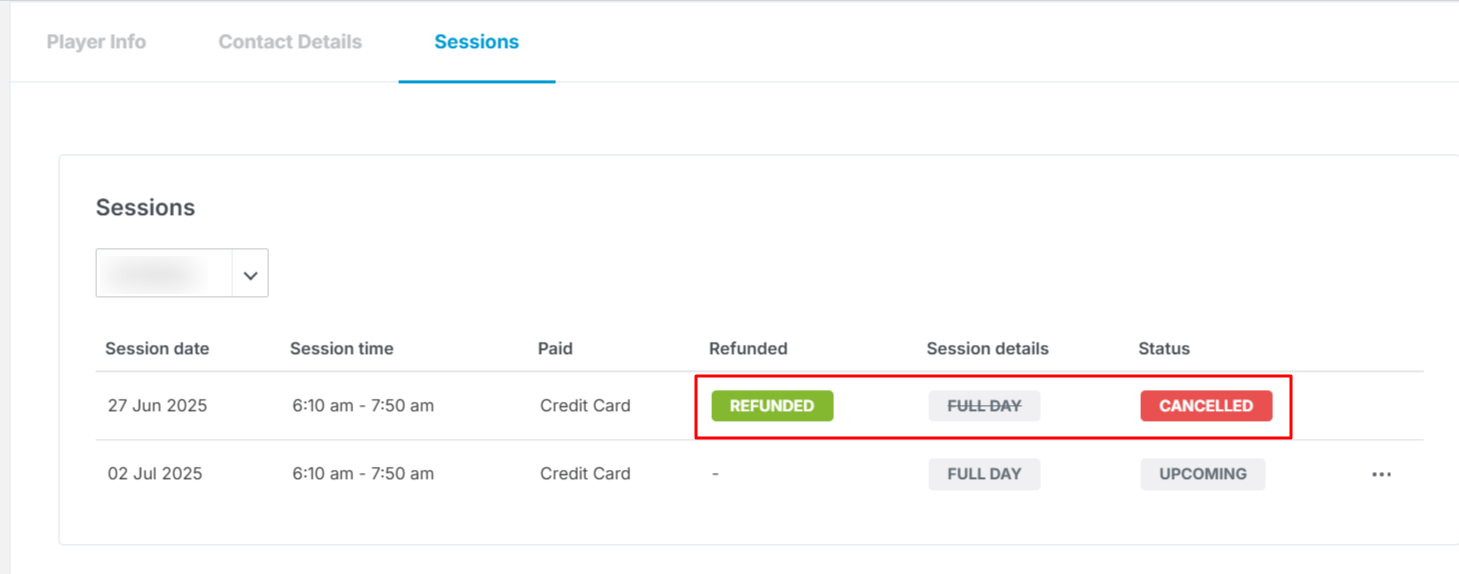
Task: Expand the sessions filter dropdown arrow
Action: (x=250, y=273)
